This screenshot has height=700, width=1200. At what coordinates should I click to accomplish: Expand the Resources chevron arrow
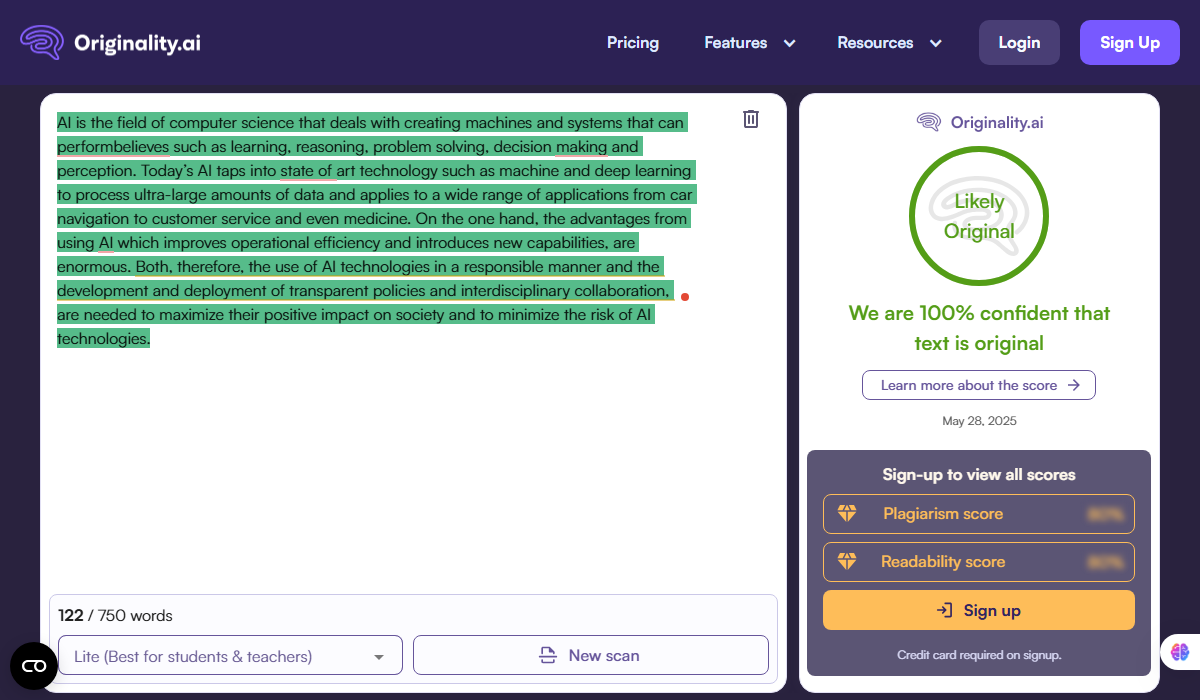[x=935, y=43]
